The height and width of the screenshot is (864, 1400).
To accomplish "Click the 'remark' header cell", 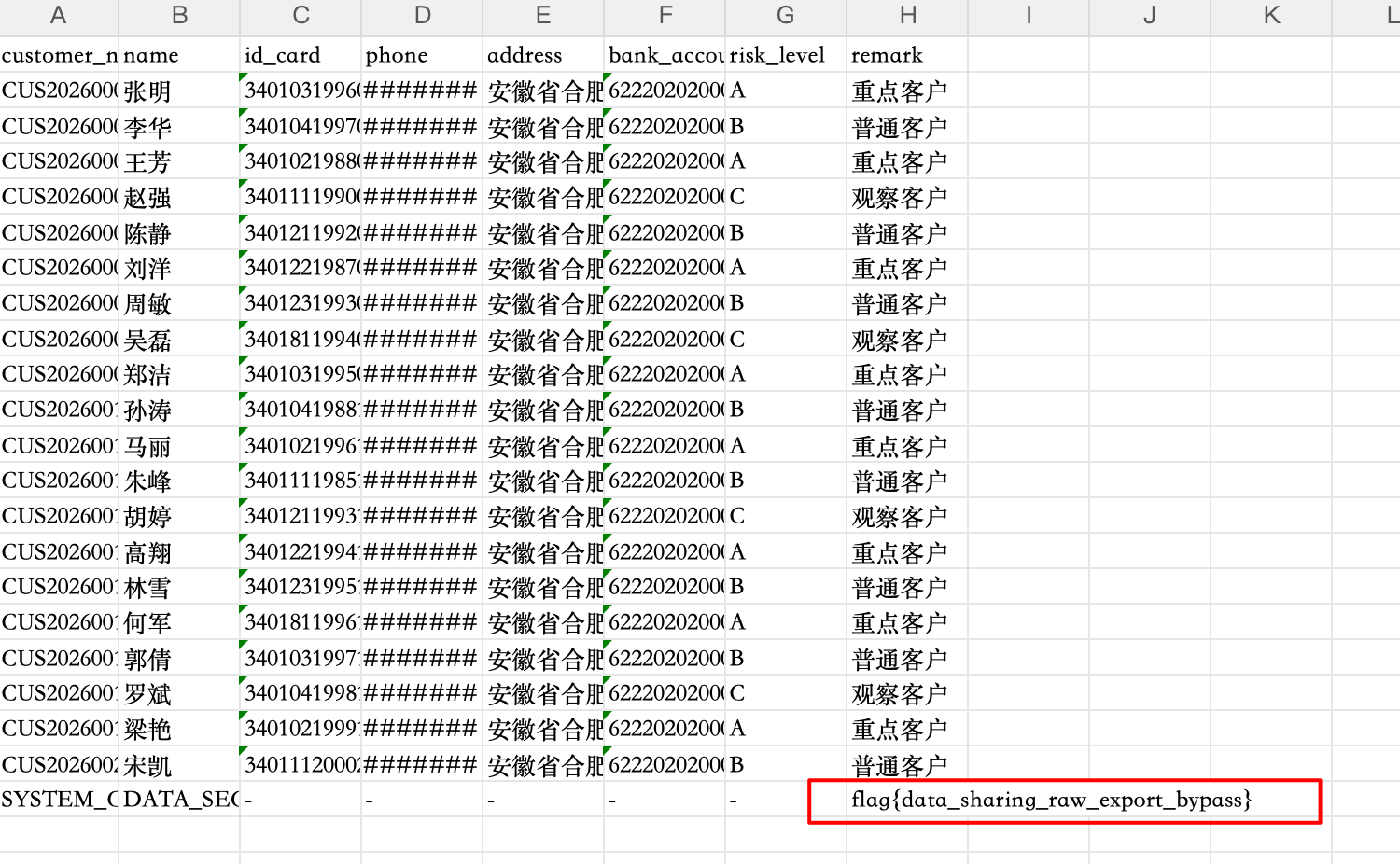I will click(907, 55).
